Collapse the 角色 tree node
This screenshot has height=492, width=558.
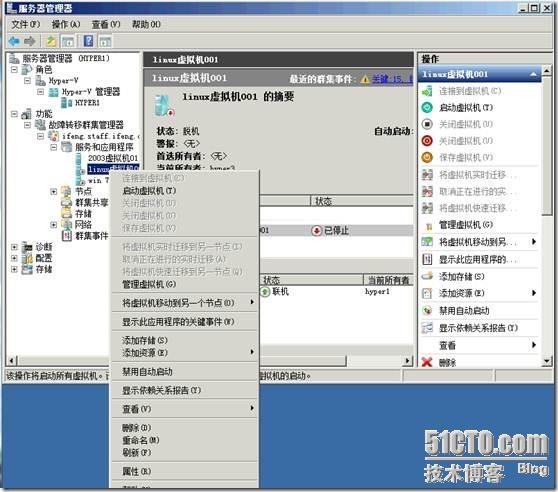(14, 69)
